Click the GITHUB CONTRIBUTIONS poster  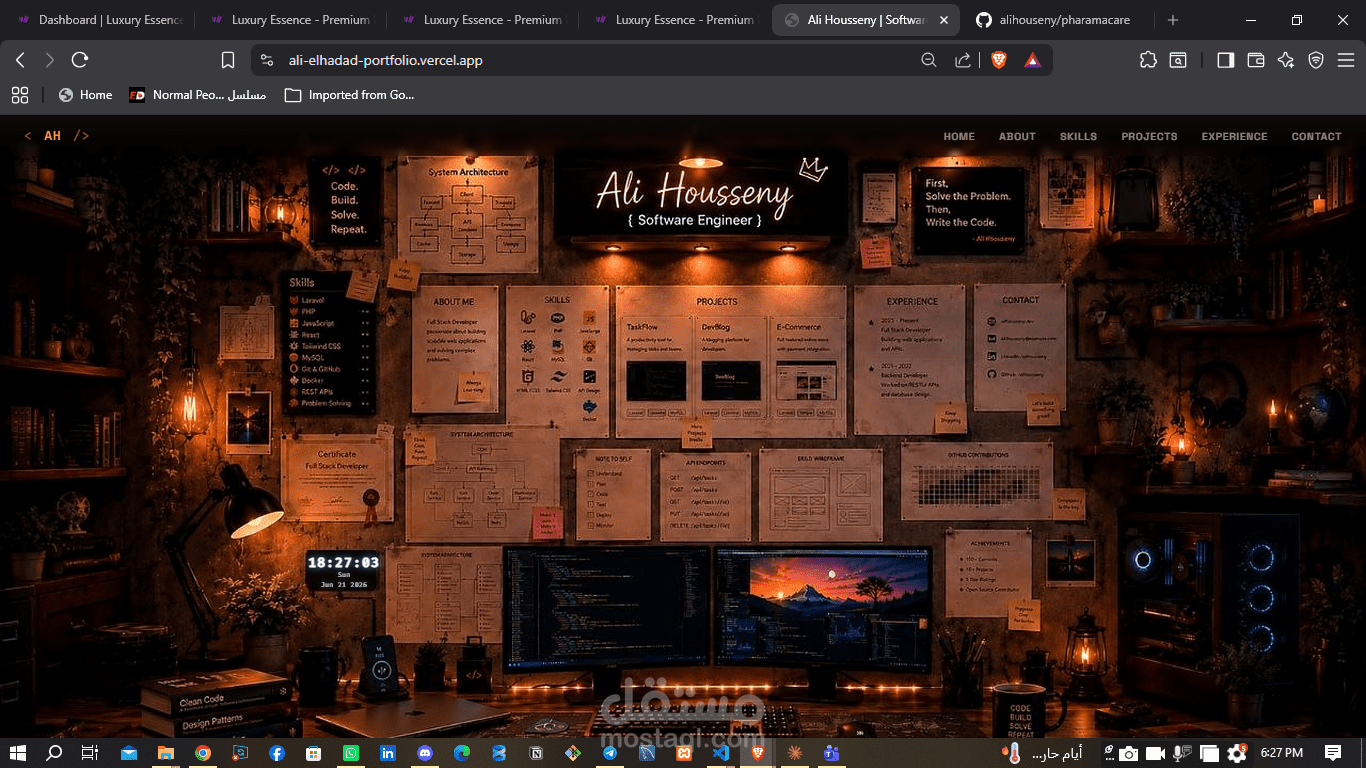978,481
